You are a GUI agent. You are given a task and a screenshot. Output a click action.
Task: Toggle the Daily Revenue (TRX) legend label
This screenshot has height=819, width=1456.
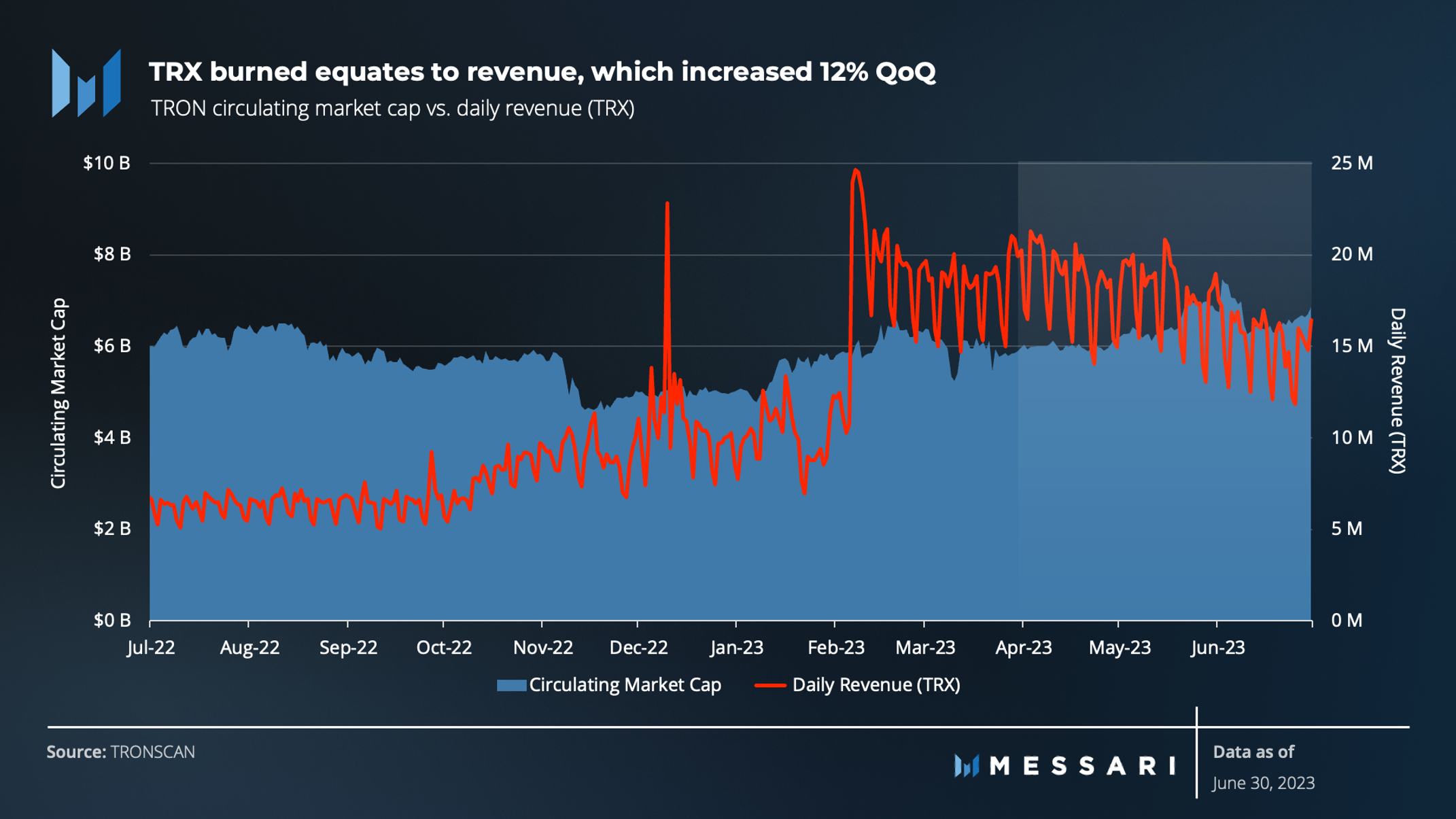click(876, 684)
